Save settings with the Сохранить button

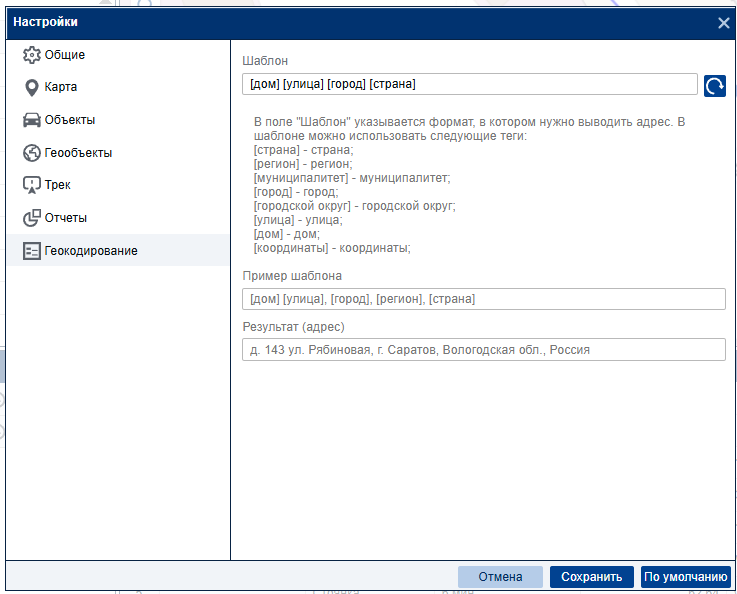pyautogui.click(x=591, y=577)
